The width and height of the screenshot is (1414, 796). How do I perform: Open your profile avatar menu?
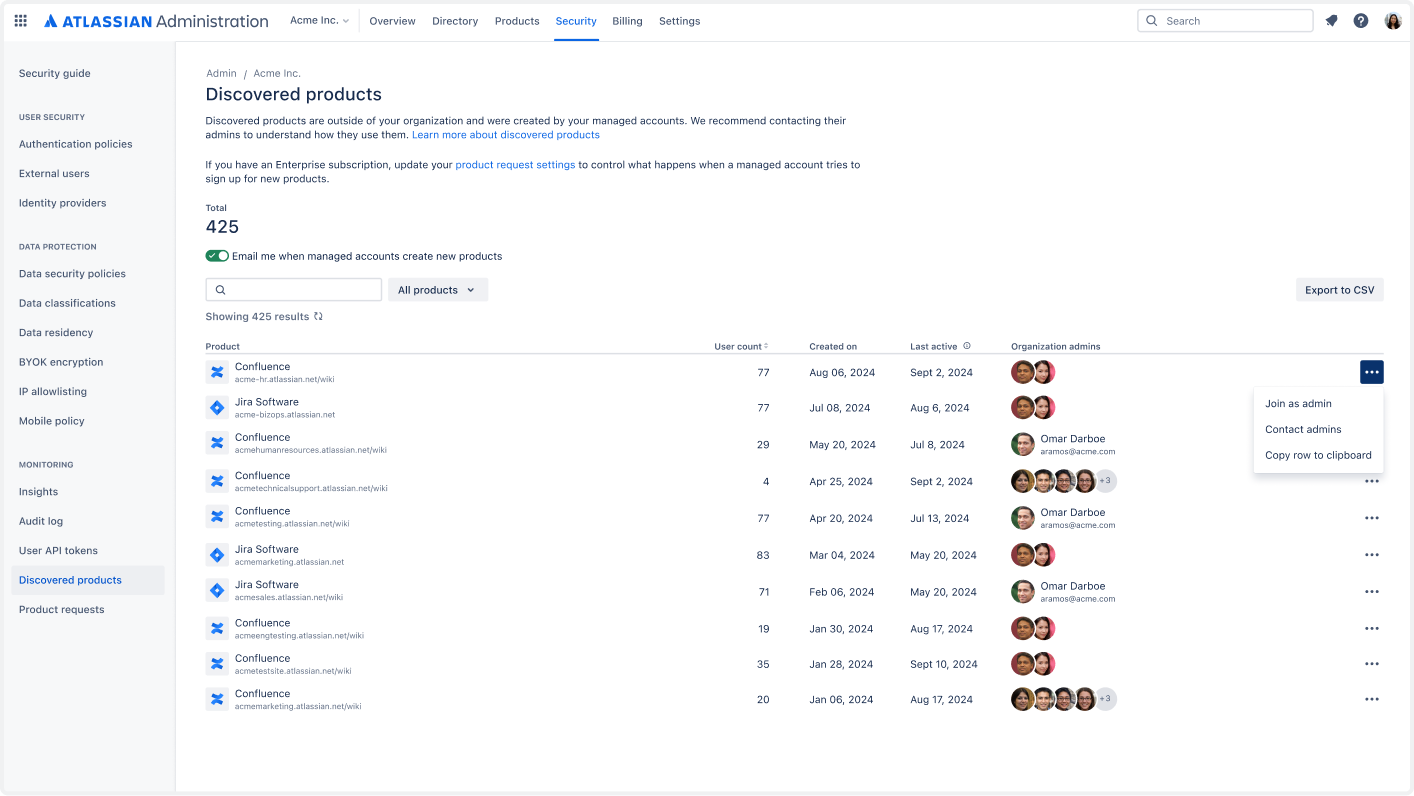(1393, 20)
